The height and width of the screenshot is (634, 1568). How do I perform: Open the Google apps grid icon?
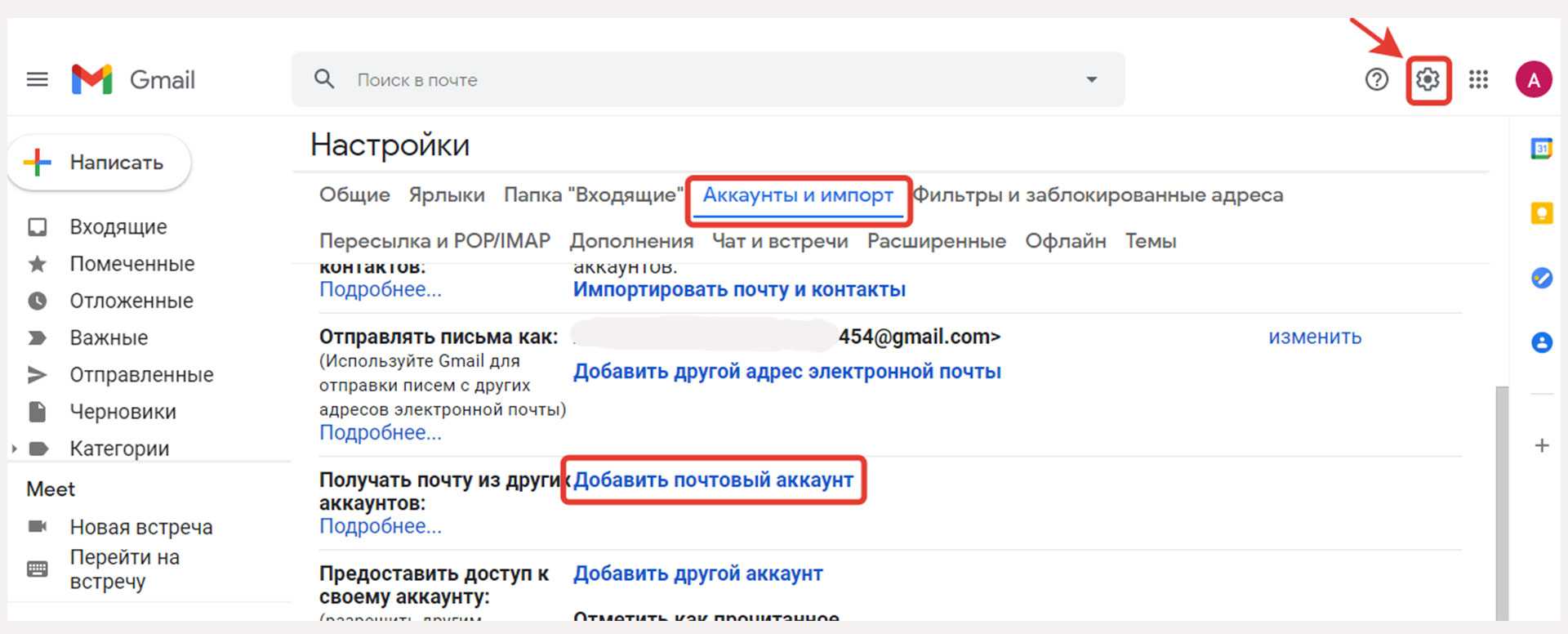point(1478,79)
